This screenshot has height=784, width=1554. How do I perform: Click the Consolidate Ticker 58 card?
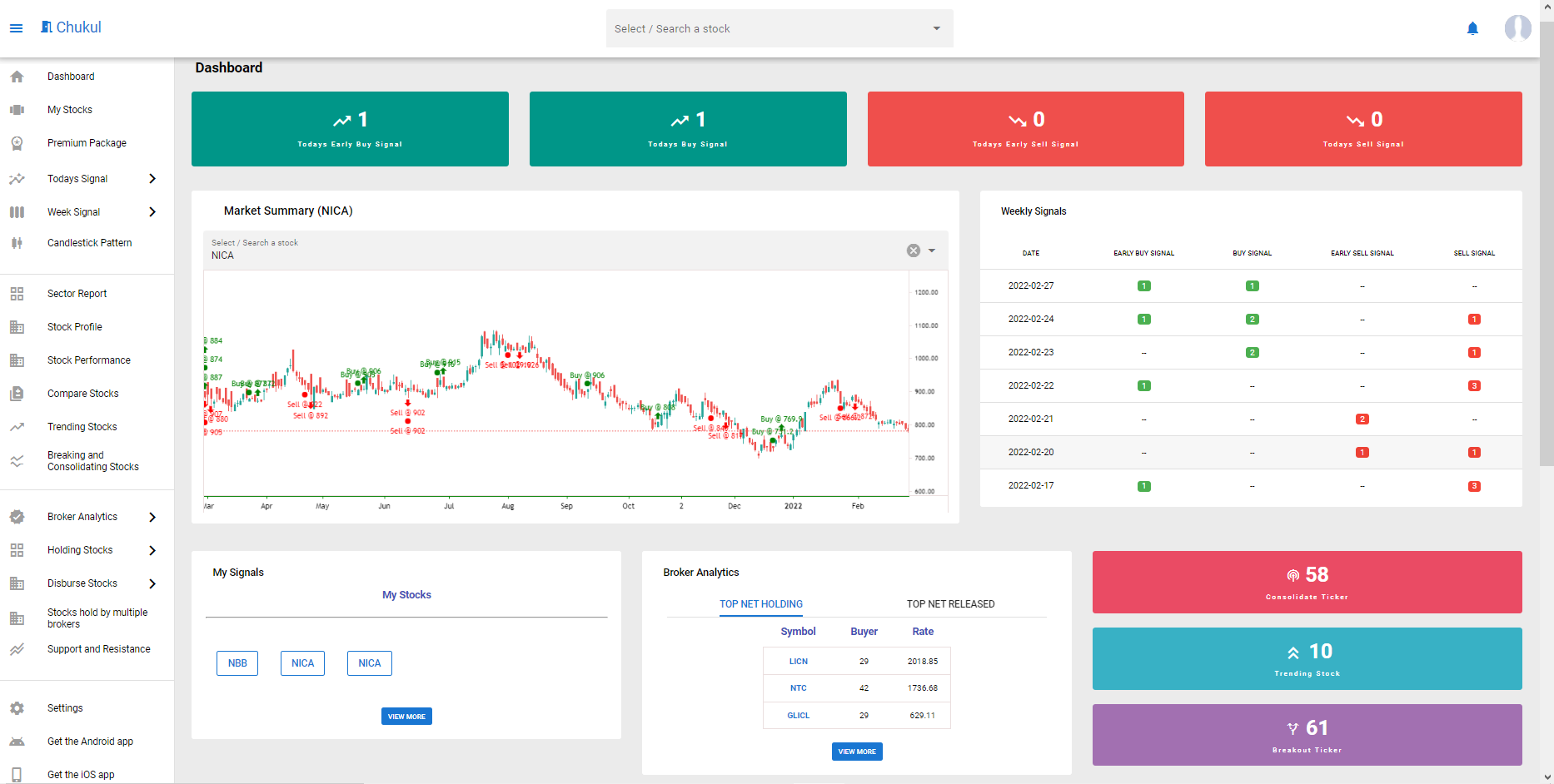point(1307,582)
